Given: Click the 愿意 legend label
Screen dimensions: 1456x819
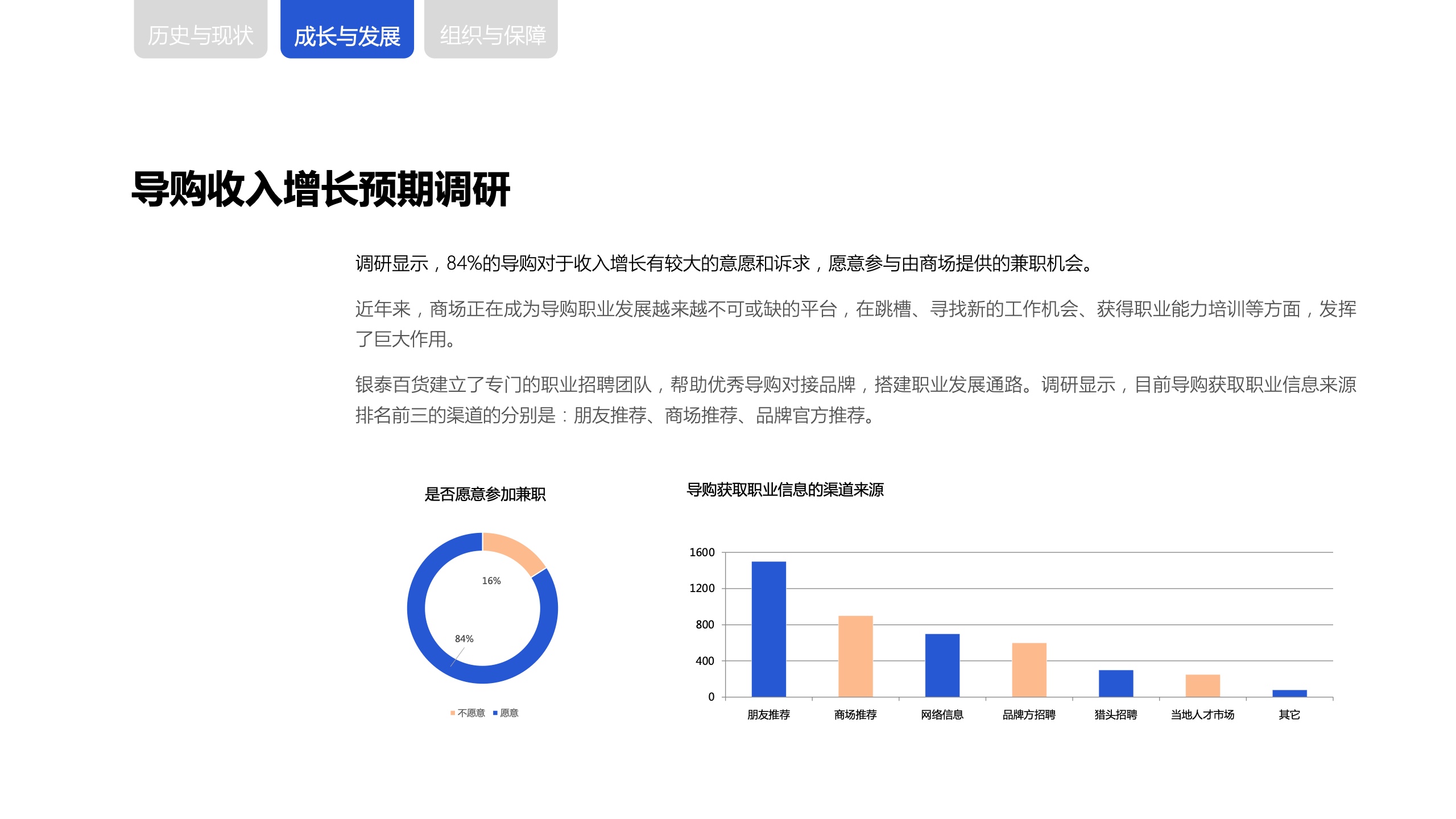Looking at the screenshot, I should pyautogui.click(x=509, y=713).
